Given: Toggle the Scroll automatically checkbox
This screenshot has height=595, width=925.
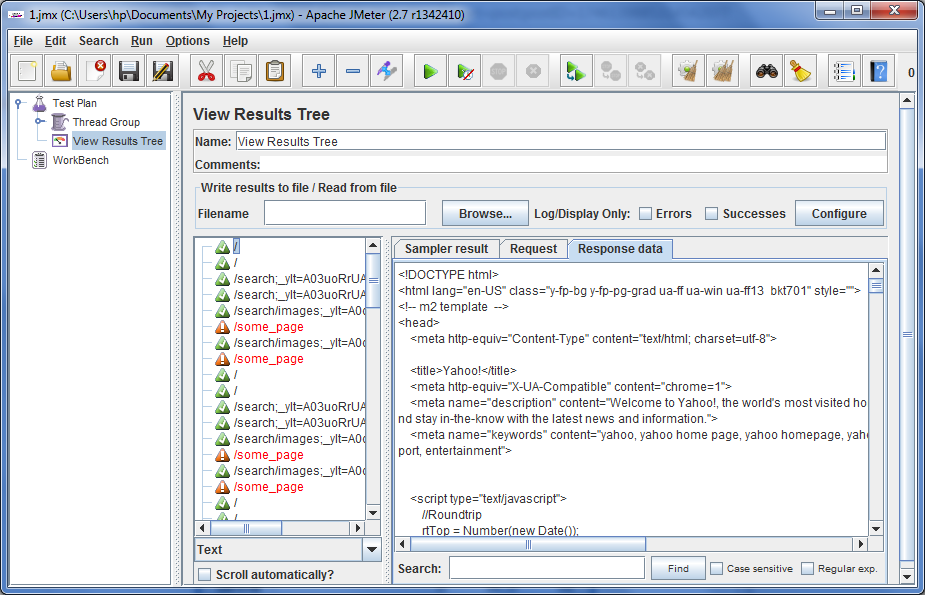Looking at the screenshot, I should [x=205, y=574].
